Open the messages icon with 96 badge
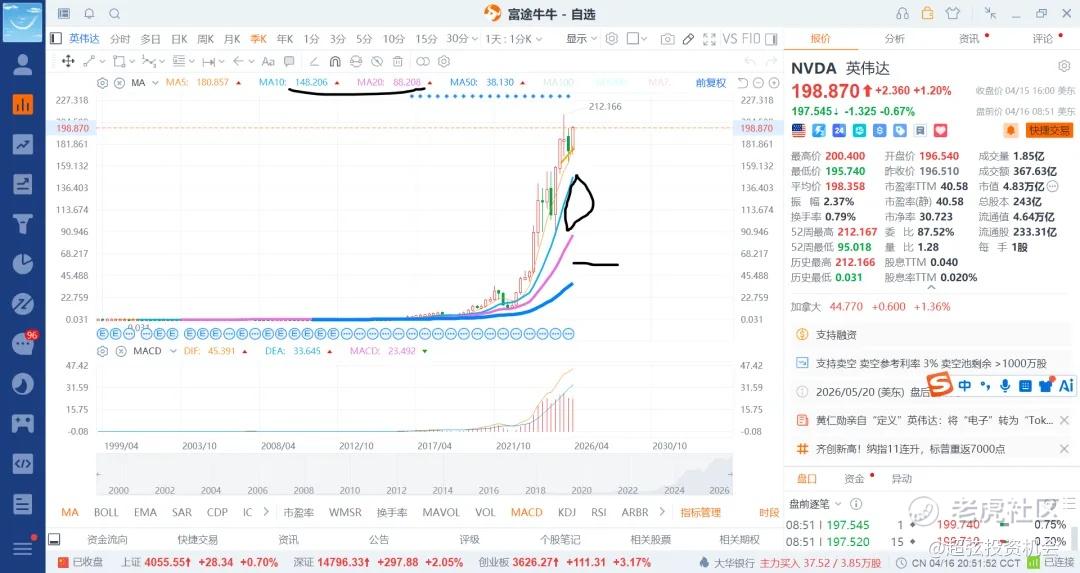The image size is (1080, 573). (23, 344)
